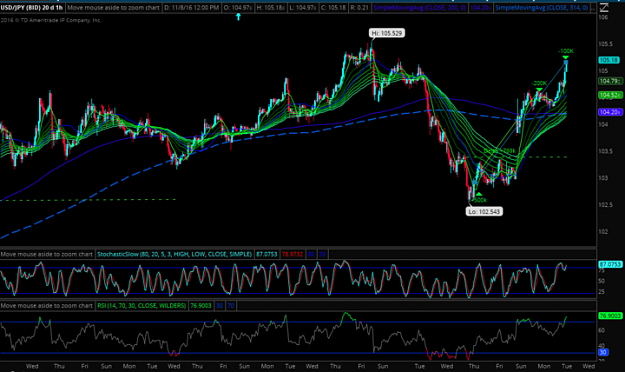Screen dimensions: 625x372
Task: Click the chart expand icon at top right
Action: (x=604, y=7)
